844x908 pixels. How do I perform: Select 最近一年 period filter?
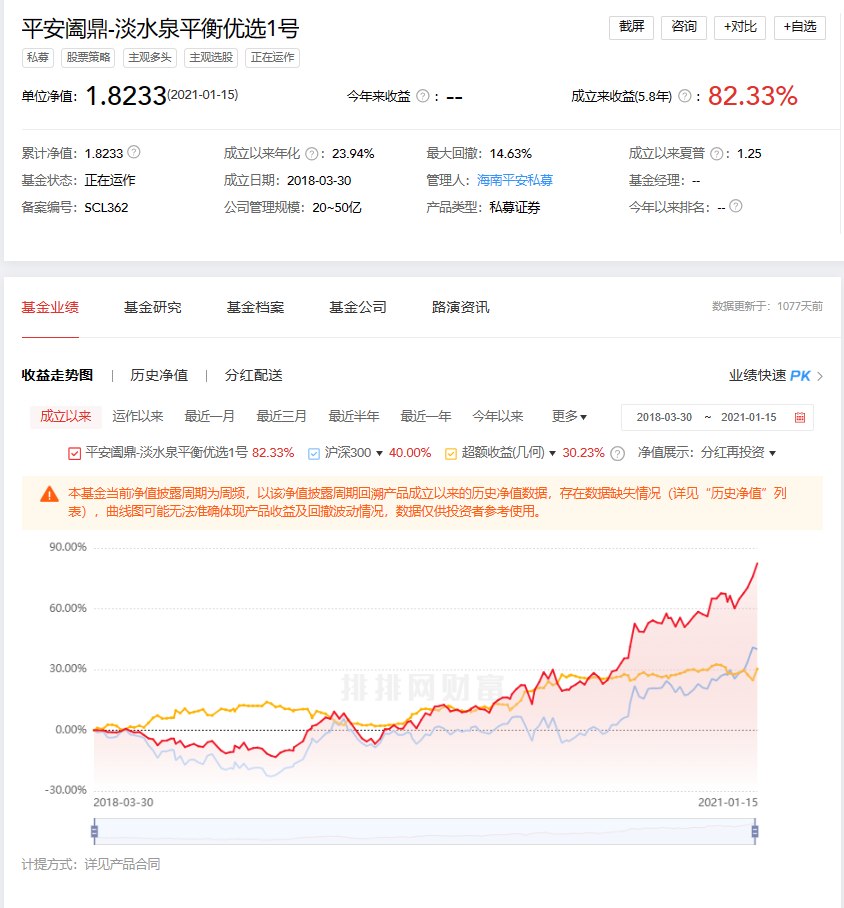click(x=426, y=416)
